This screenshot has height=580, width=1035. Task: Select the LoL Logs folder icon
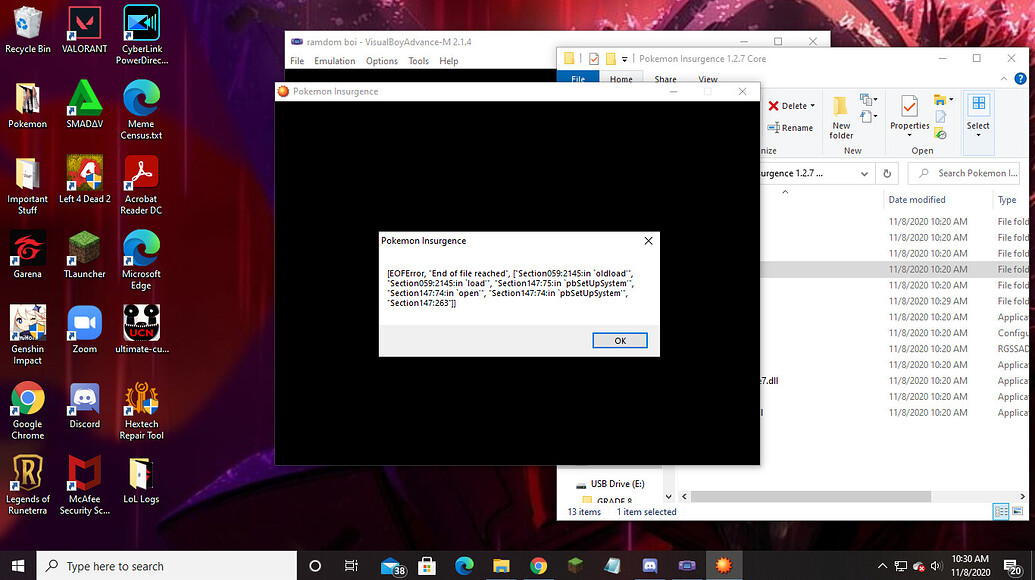[x=141, y=480]
